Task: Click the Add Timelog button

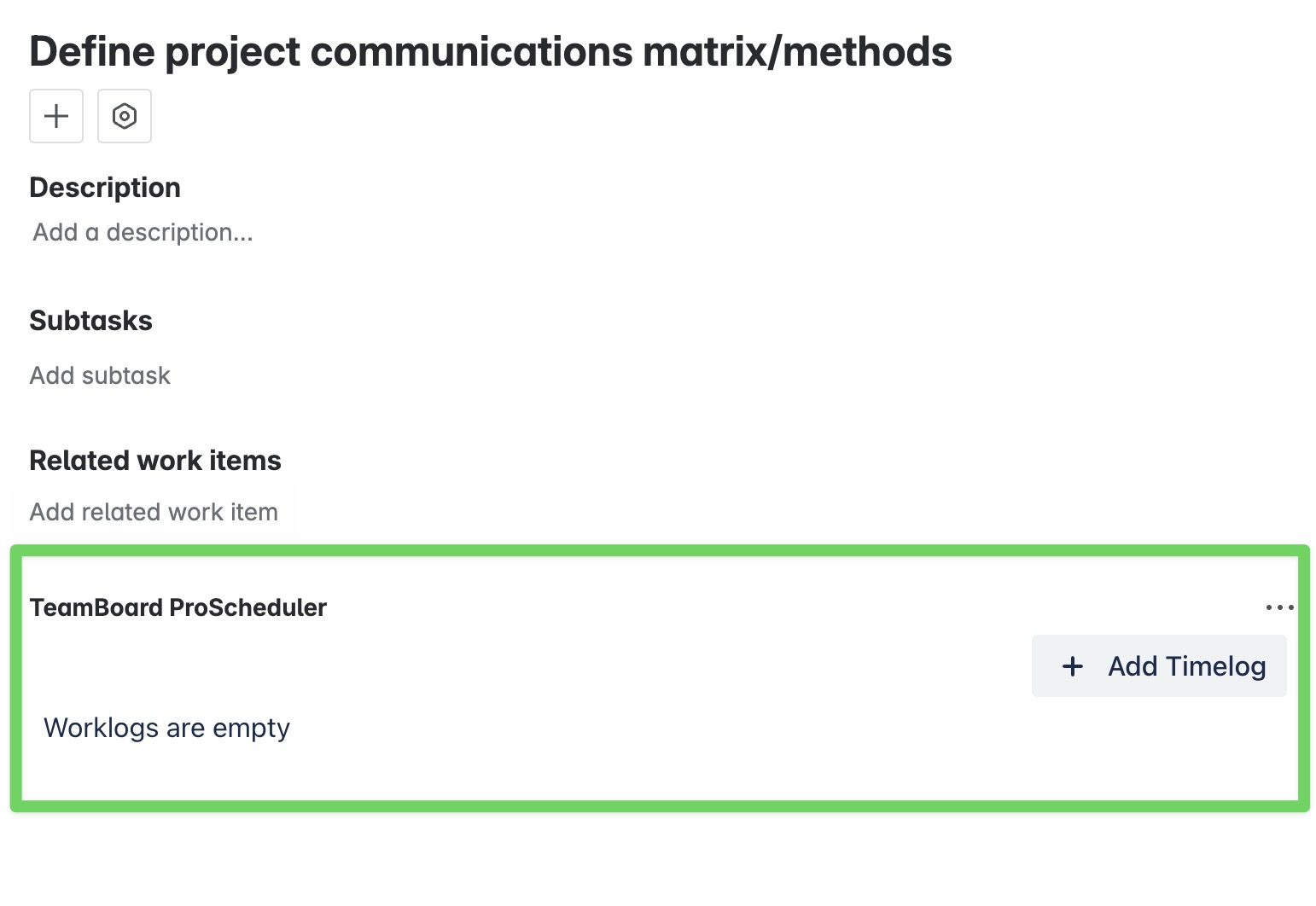Action: click(1159, 666)
